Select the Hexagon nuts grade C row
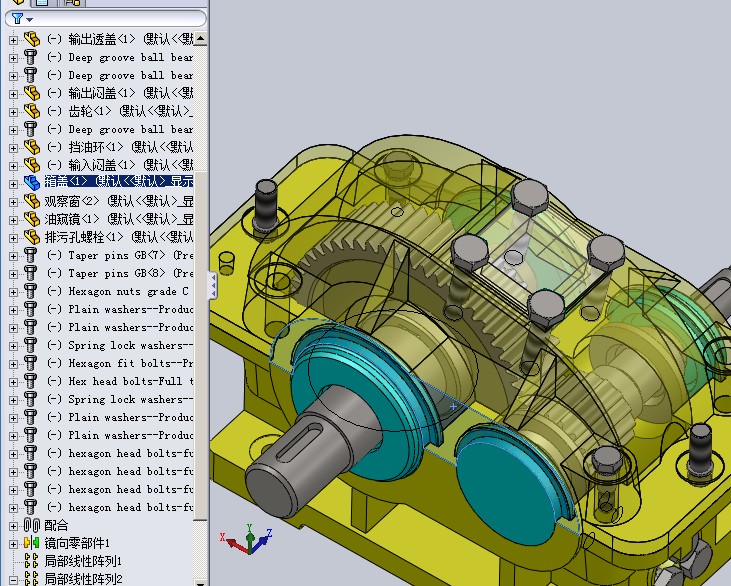The height and width of the screenshot is (586, 731). (119, 291)
